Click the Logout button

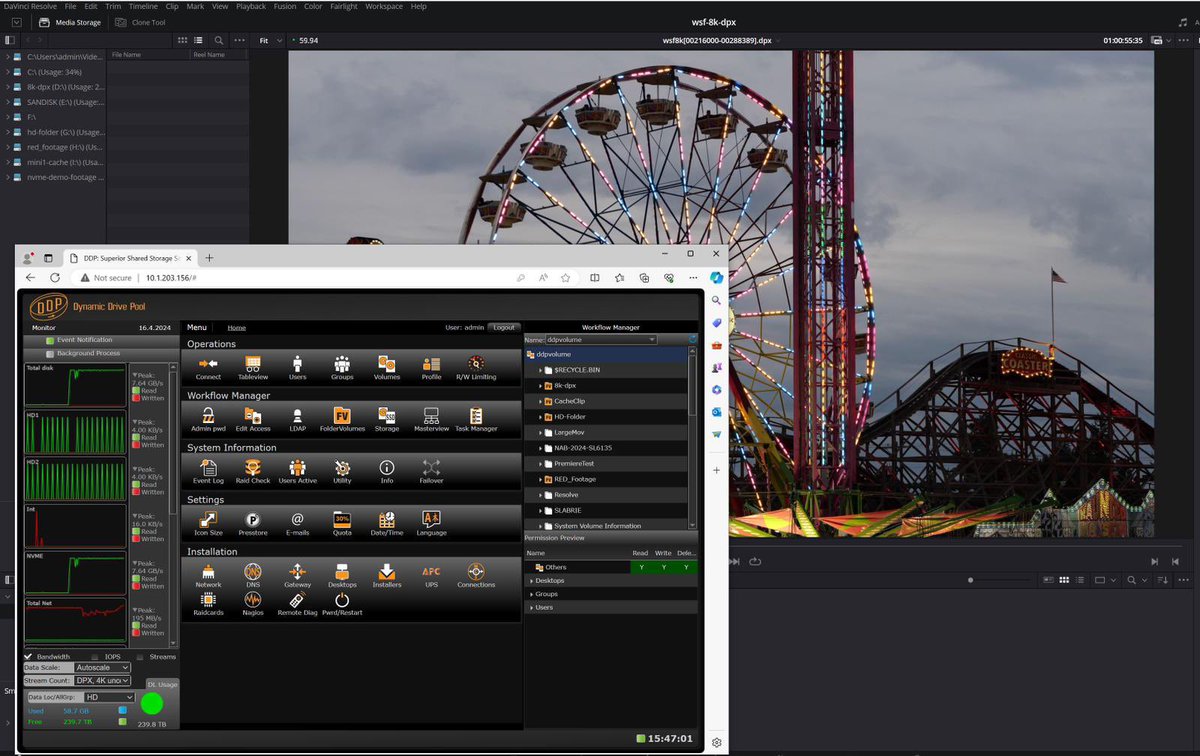click(504, 327)
